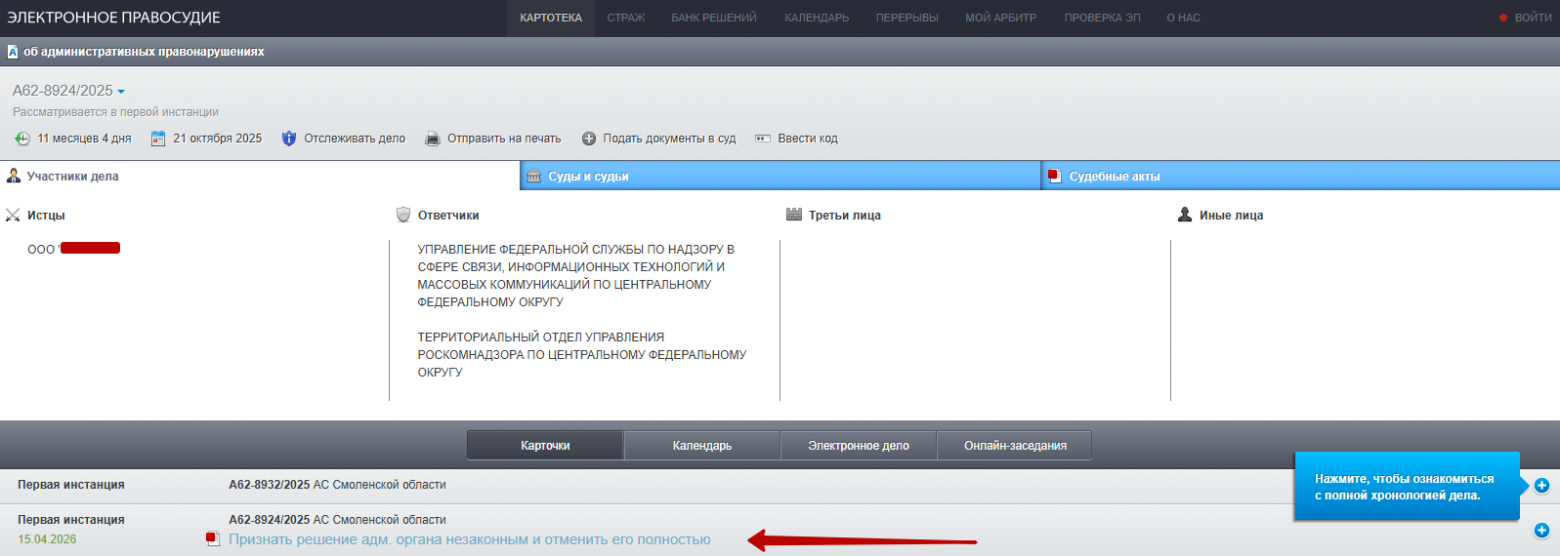
Task: Click the red document icon on Судебные акты
Action: click(x=1054, y=176)
